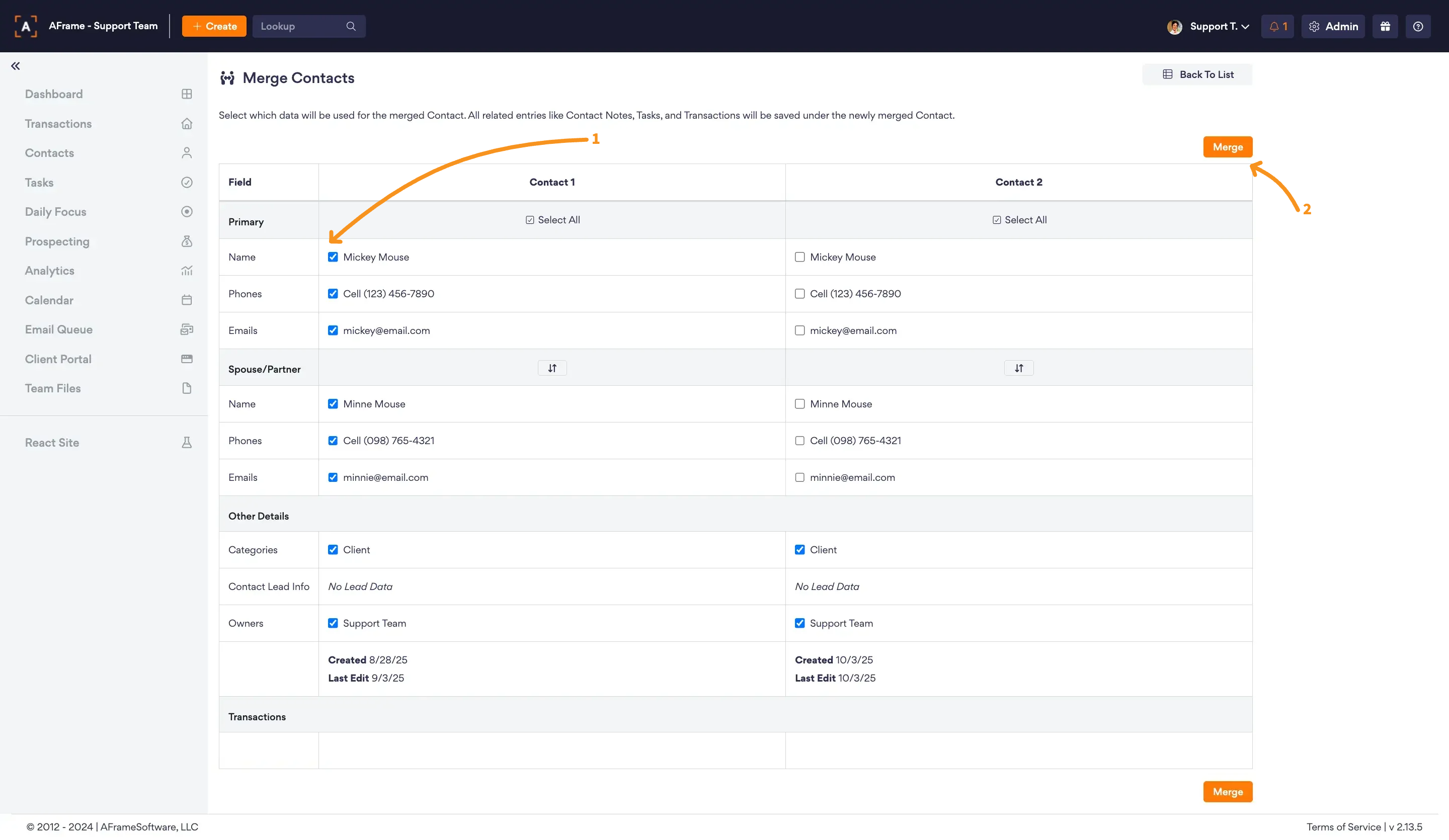
Task: Click Select All under Contact 2
Action: (x=1019, y=220)
